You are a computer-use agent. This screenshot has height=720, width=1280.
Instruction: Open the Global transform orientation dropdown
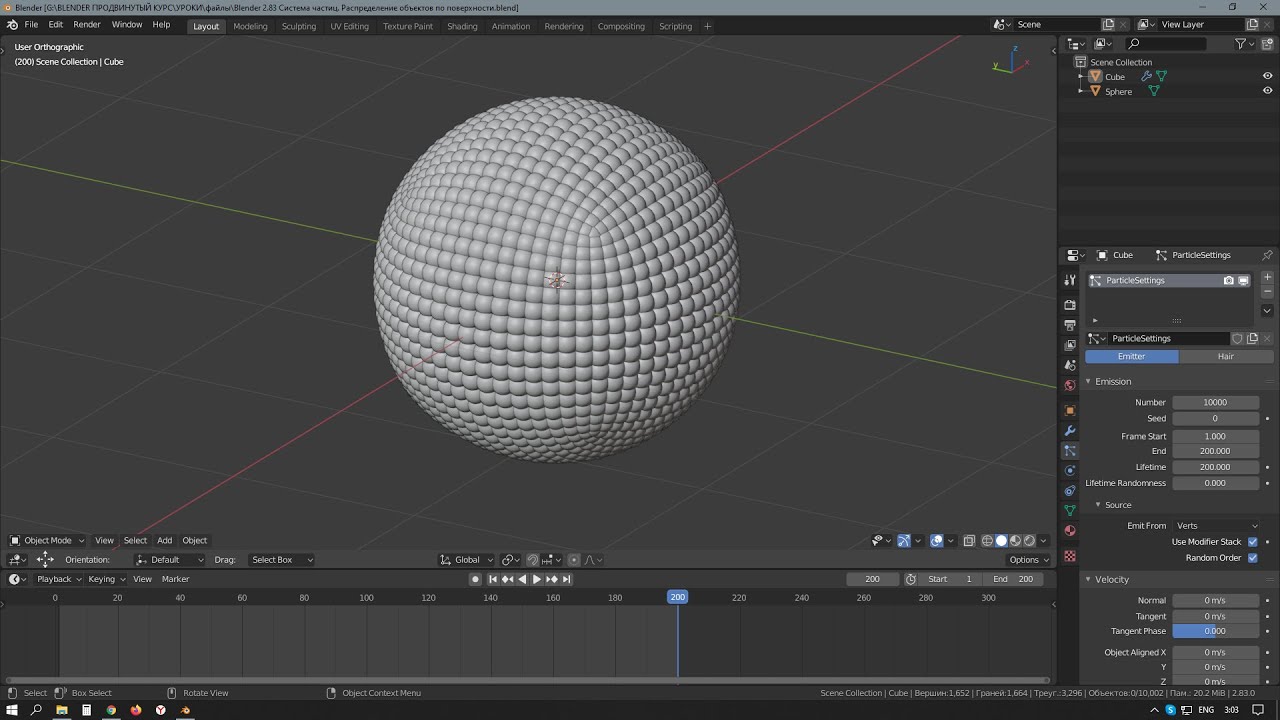[467, 560]
